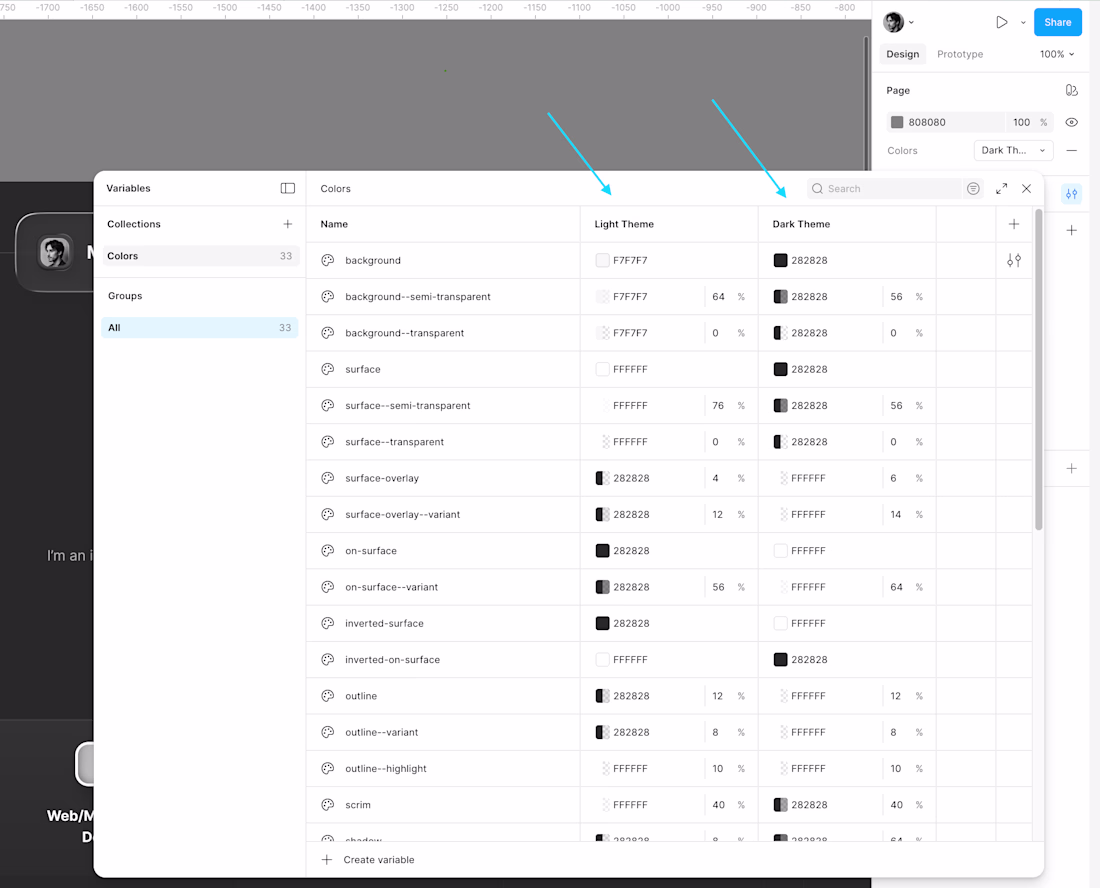Click palette icon of outline variable
This screenshot has height=888, width=1100.
pyautogui.click(x=328, y=696)
